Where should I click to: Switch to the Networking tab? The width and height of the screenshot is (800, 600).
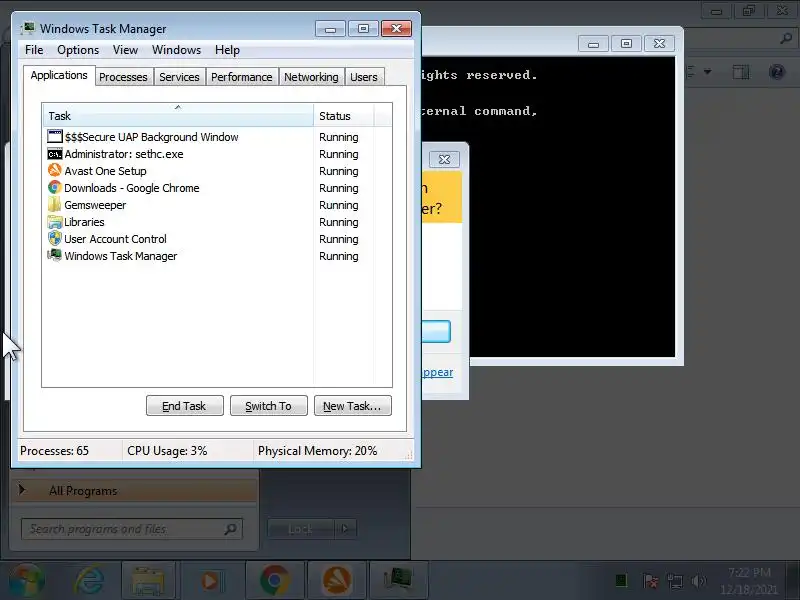click(x=311, y=77)
